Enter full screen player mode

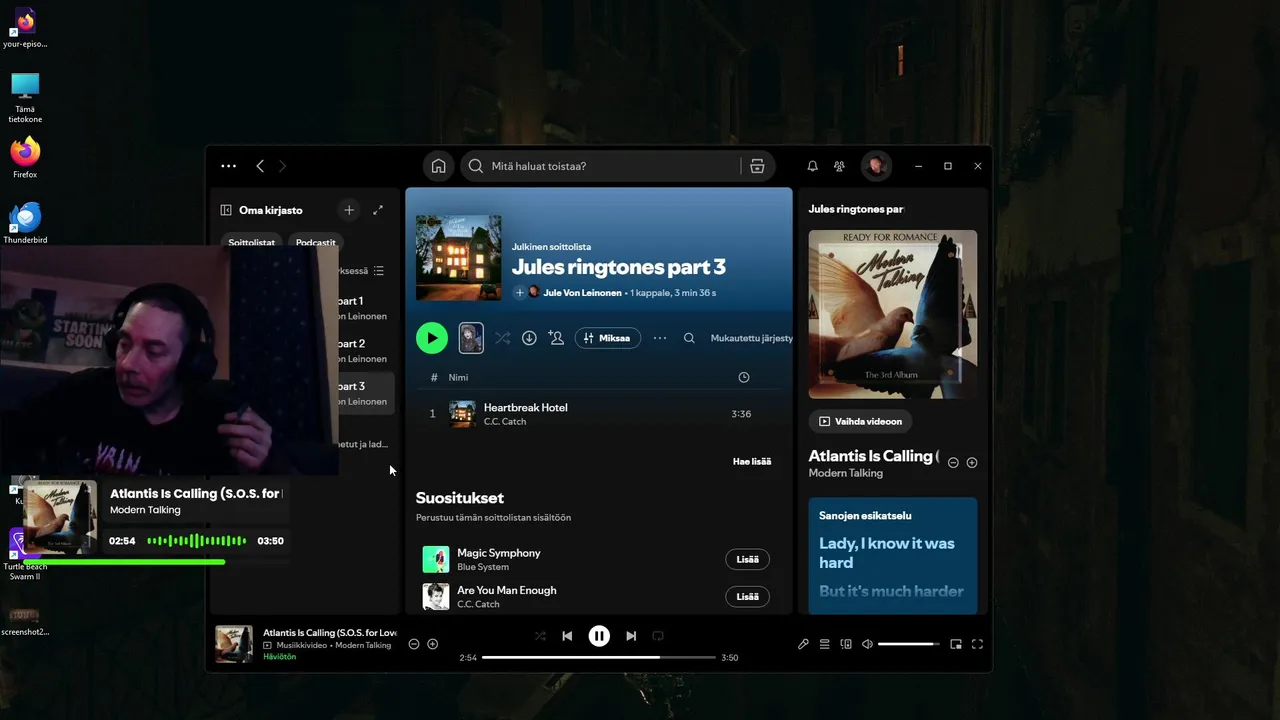click(x=978, y=644)
